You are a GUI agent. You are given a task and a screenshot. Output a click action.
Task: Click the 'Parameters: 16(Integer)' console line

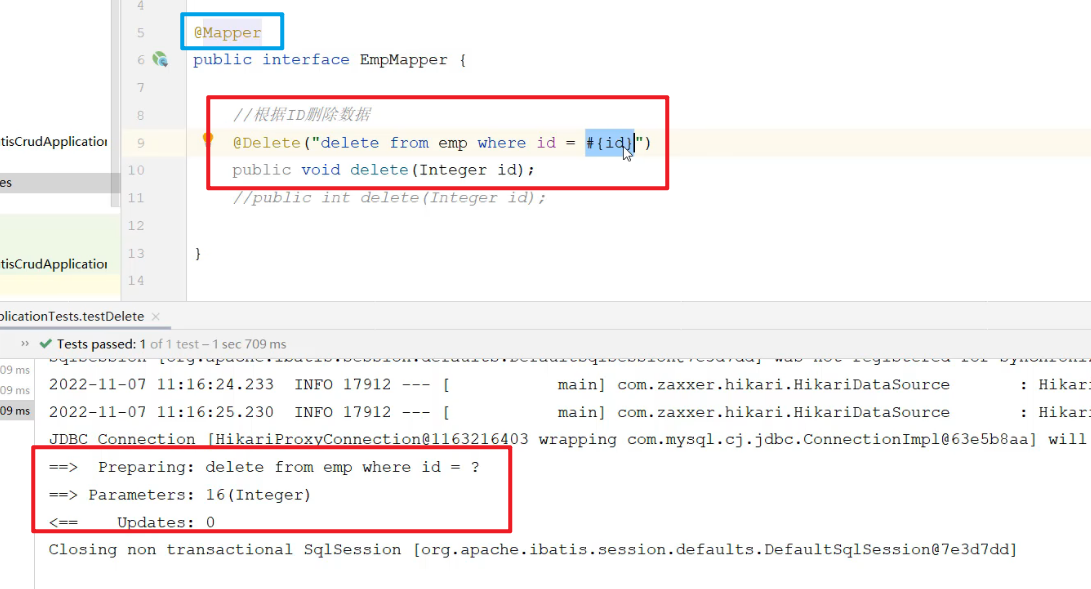coord(180,495)
